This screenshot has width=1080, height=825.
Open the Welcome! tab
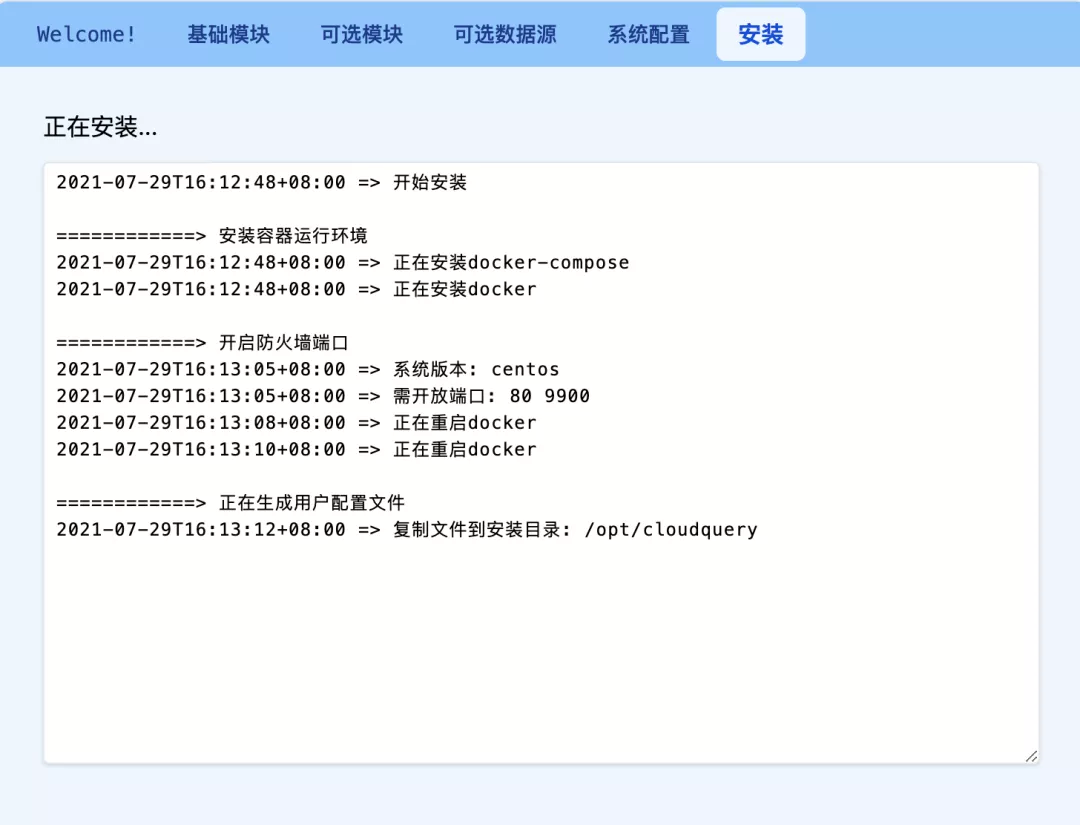[x=86, y=34]
